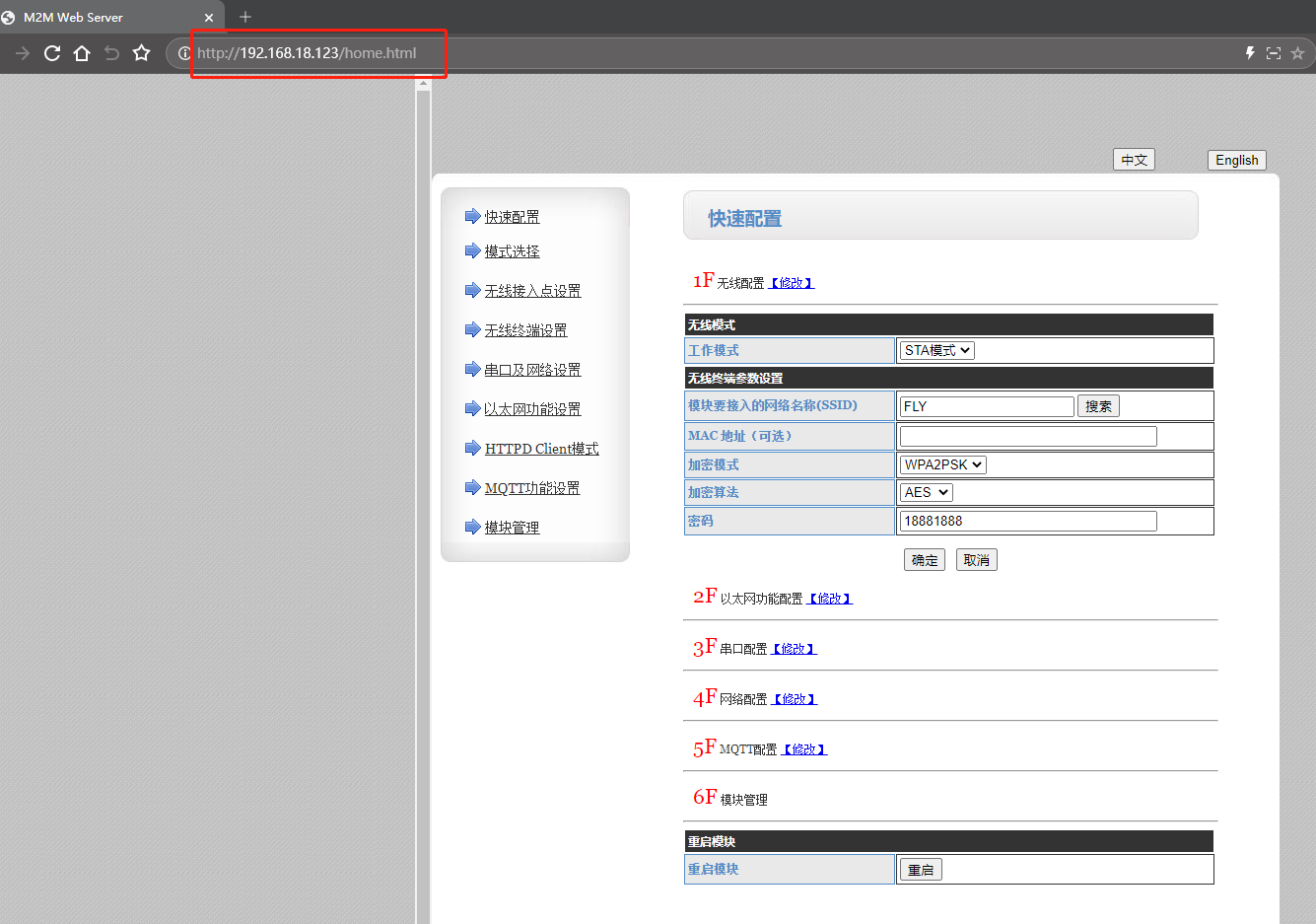Click the browser reload icon
Screen dimensions: 1316x924
[52, 53]
